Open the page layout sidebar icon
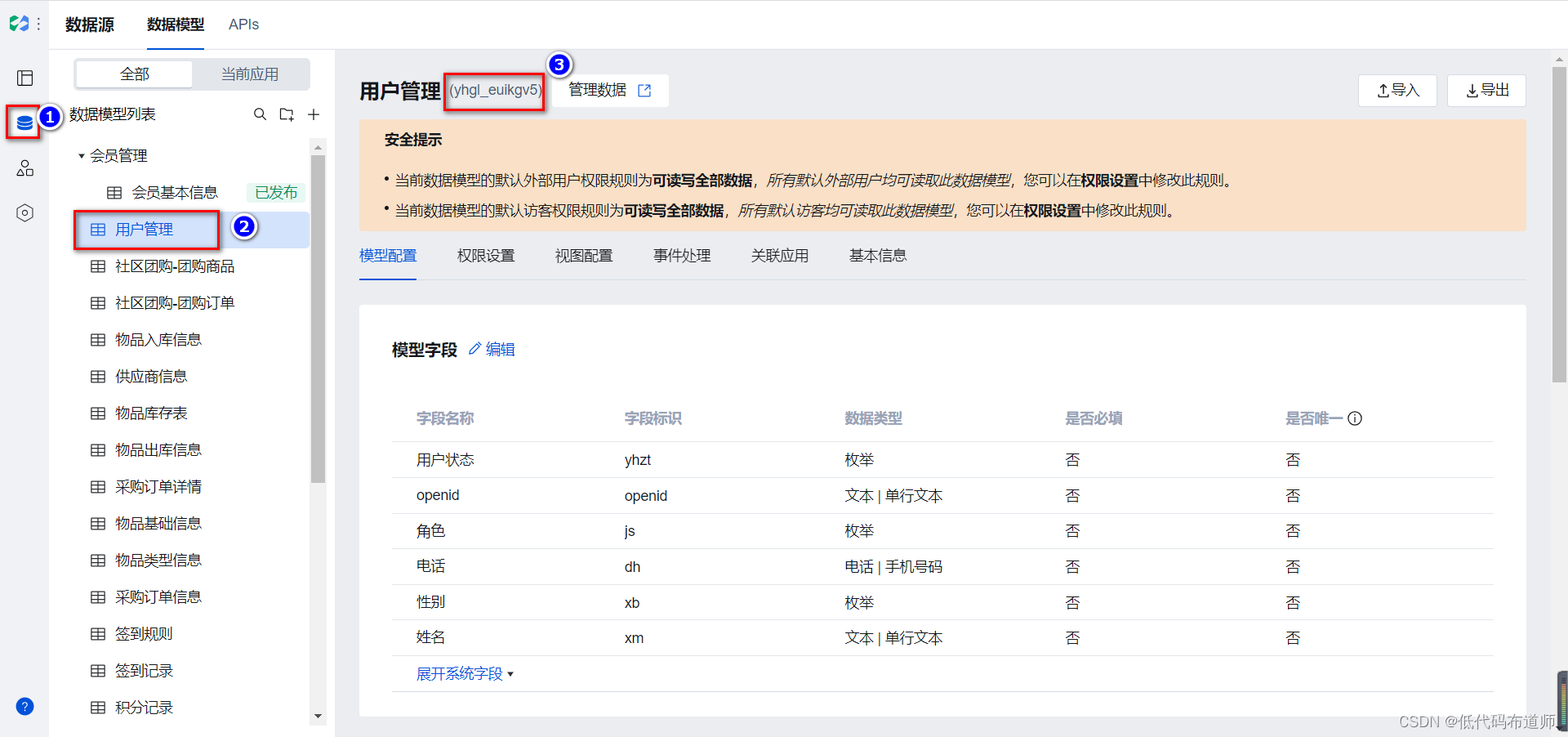 [x=24, y=78]
